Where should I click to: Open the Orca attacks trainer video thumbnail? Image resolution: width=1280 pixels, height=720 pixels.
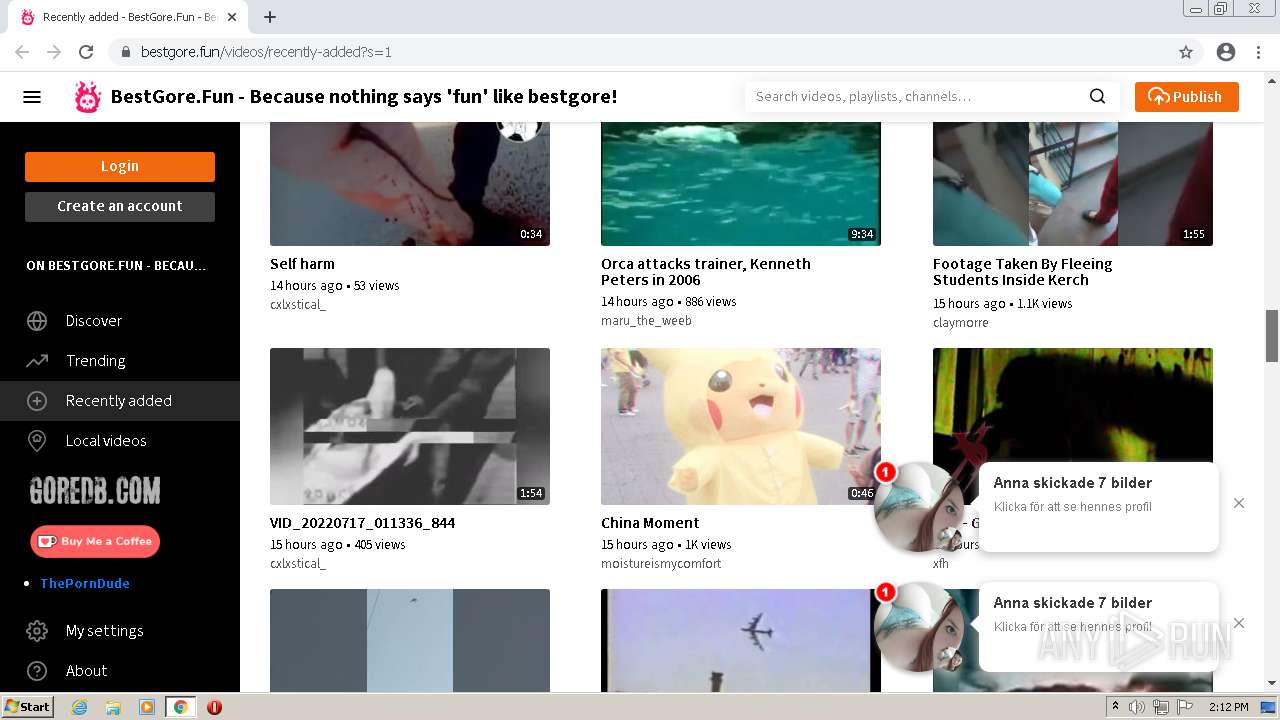(741, 183)
